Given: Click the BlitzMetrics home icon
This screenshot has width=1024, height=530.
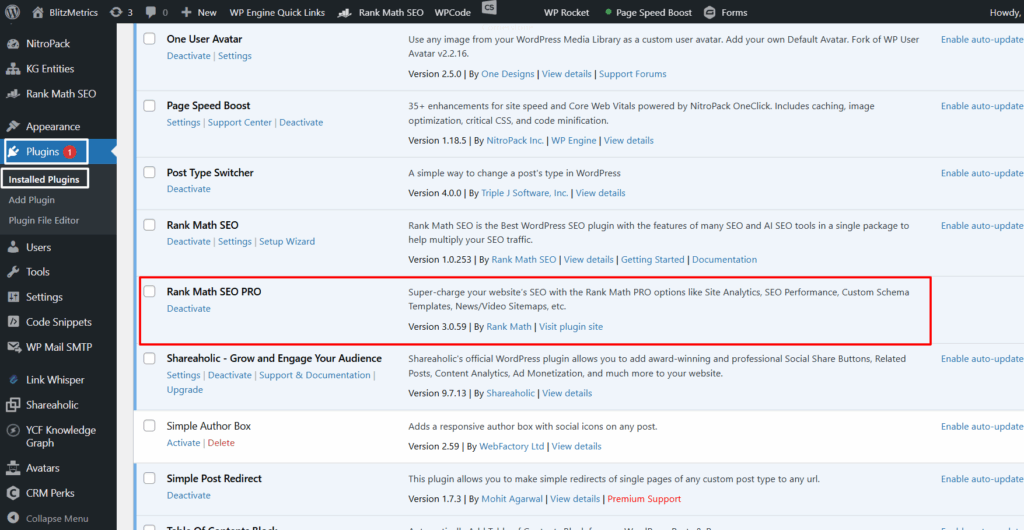Looking at the screenshot, I should [38, 12].
